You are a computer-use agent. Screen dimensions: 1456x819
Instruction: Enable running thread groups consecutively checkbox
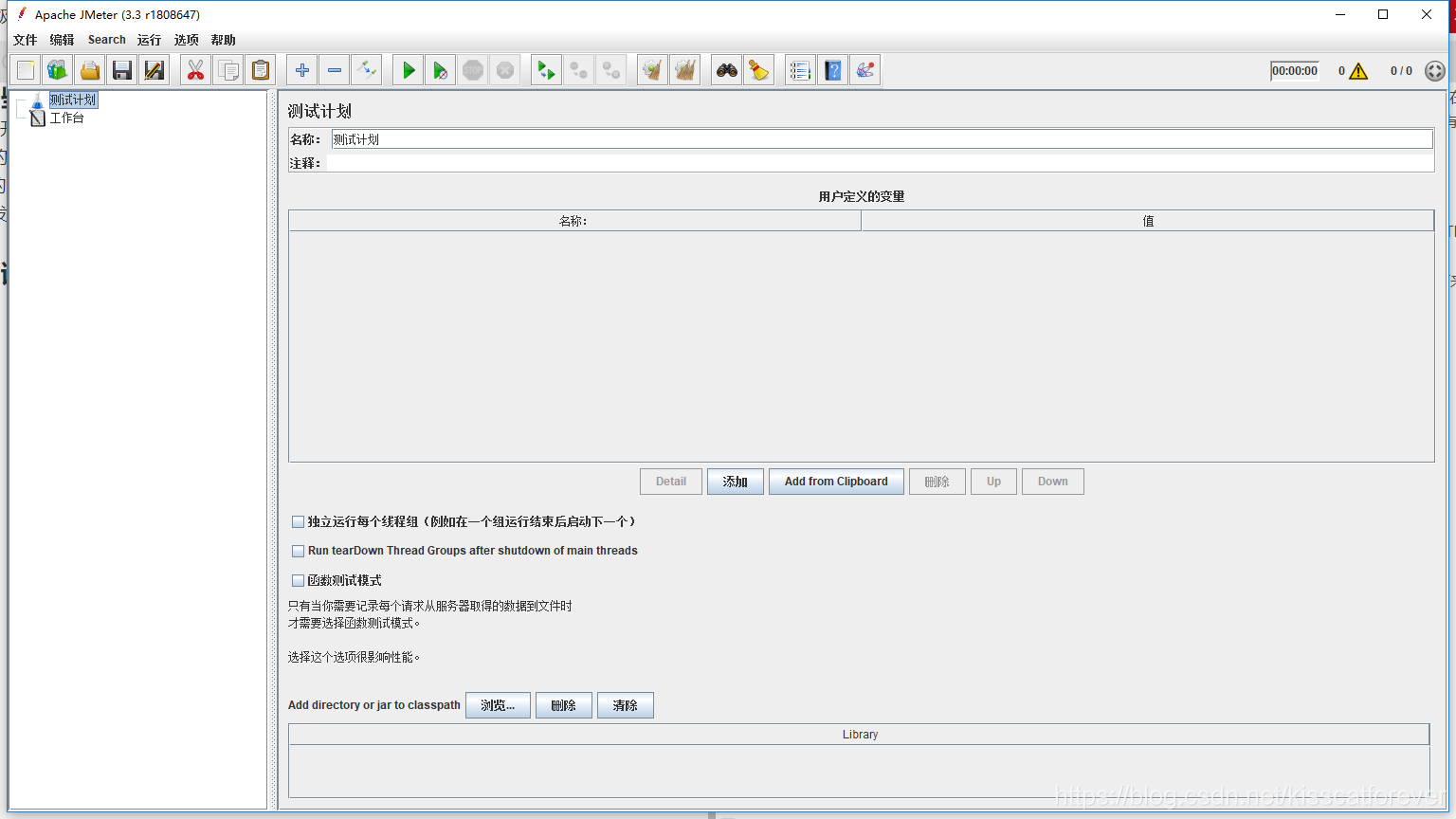click(298, 521)
